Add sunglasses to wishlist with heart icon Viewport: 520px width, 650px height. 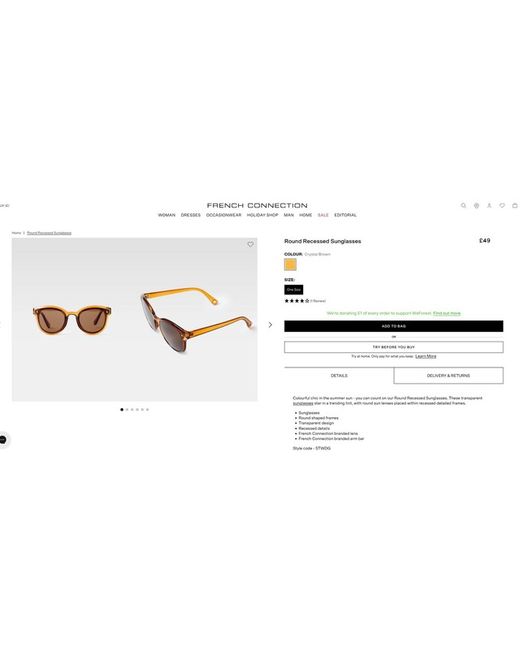[x=250, y=245]
